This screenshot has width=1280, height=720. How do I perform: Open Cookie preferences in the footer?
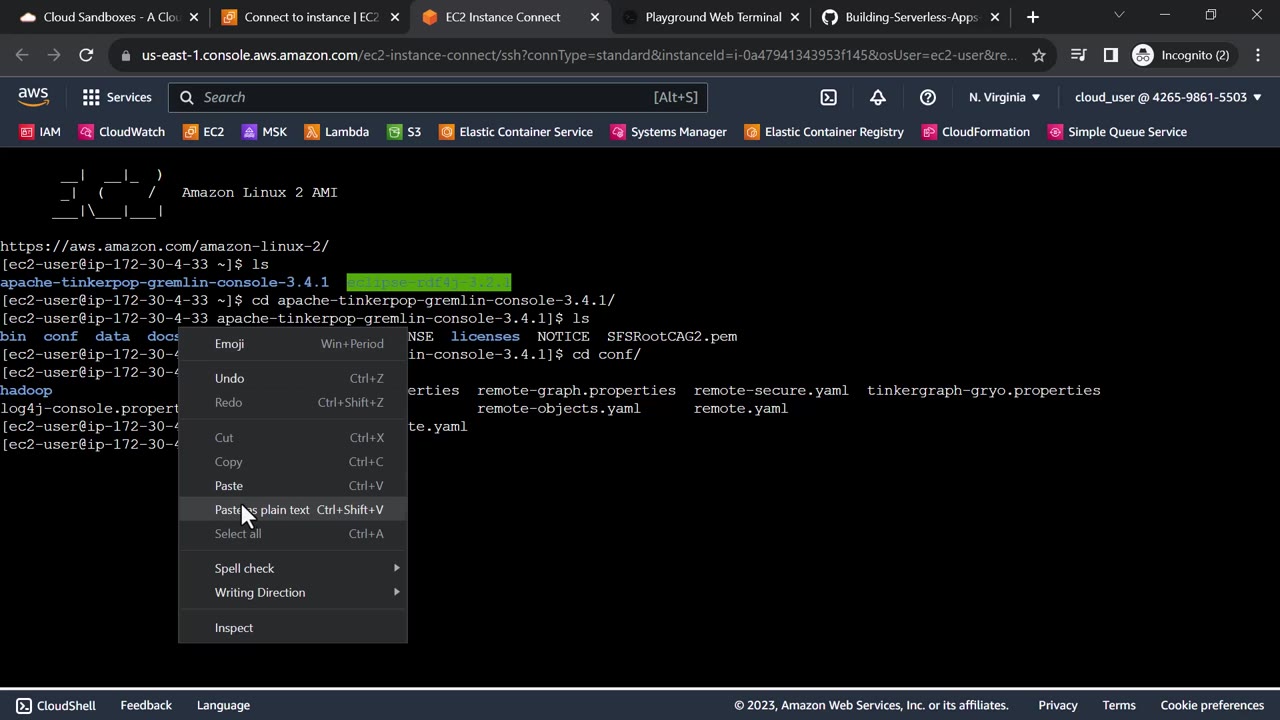click(1212, 705)
